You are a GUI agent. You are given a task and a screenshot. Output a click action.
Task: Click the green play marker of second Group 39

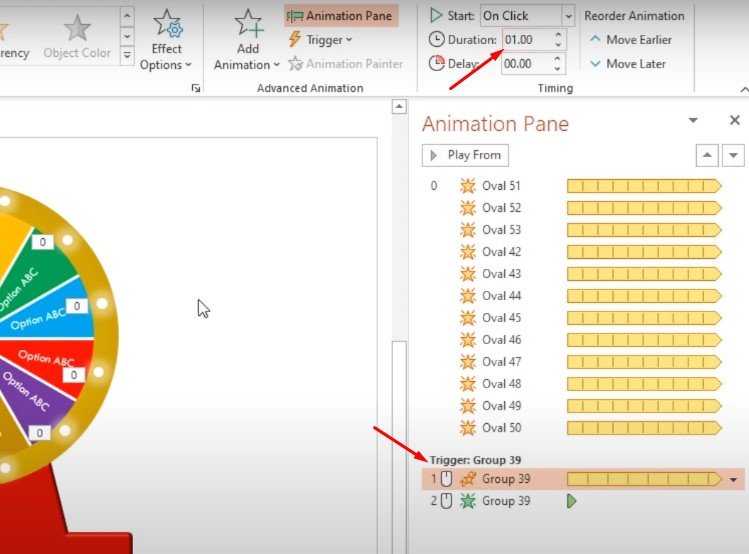[571, 501]
